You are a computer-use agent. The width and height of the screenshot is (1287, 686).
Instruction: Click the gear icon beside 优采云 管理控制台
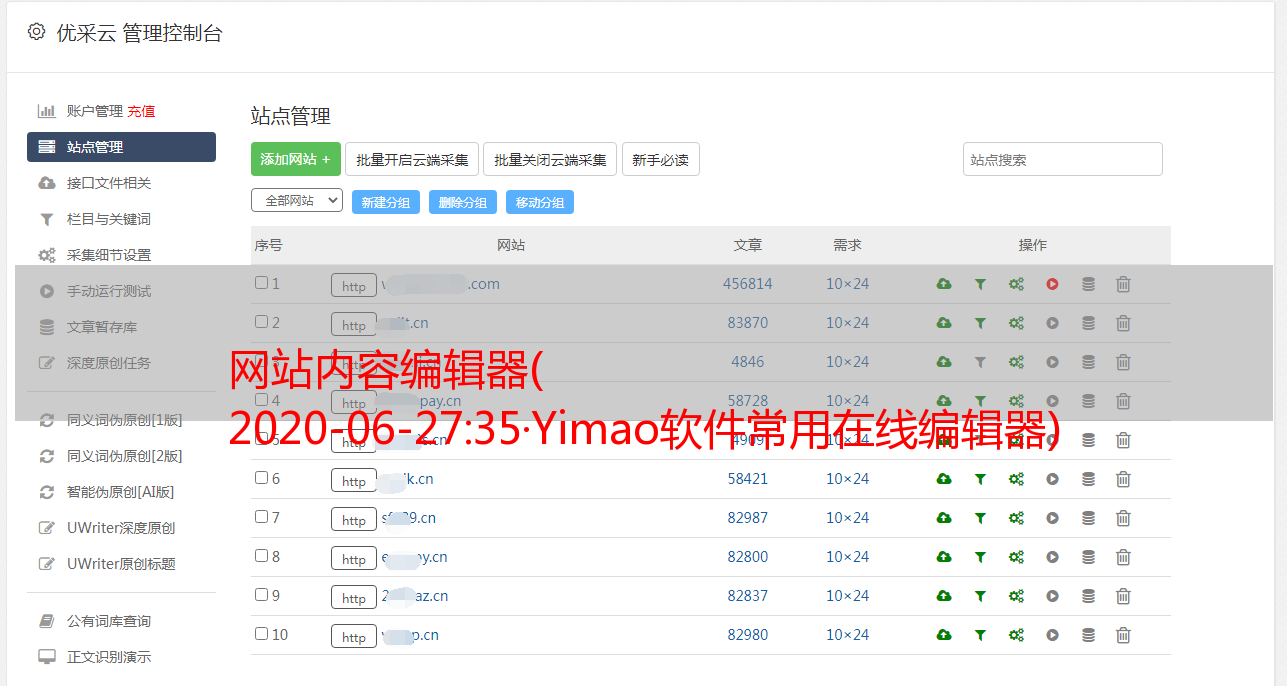[x=36, y=32]
